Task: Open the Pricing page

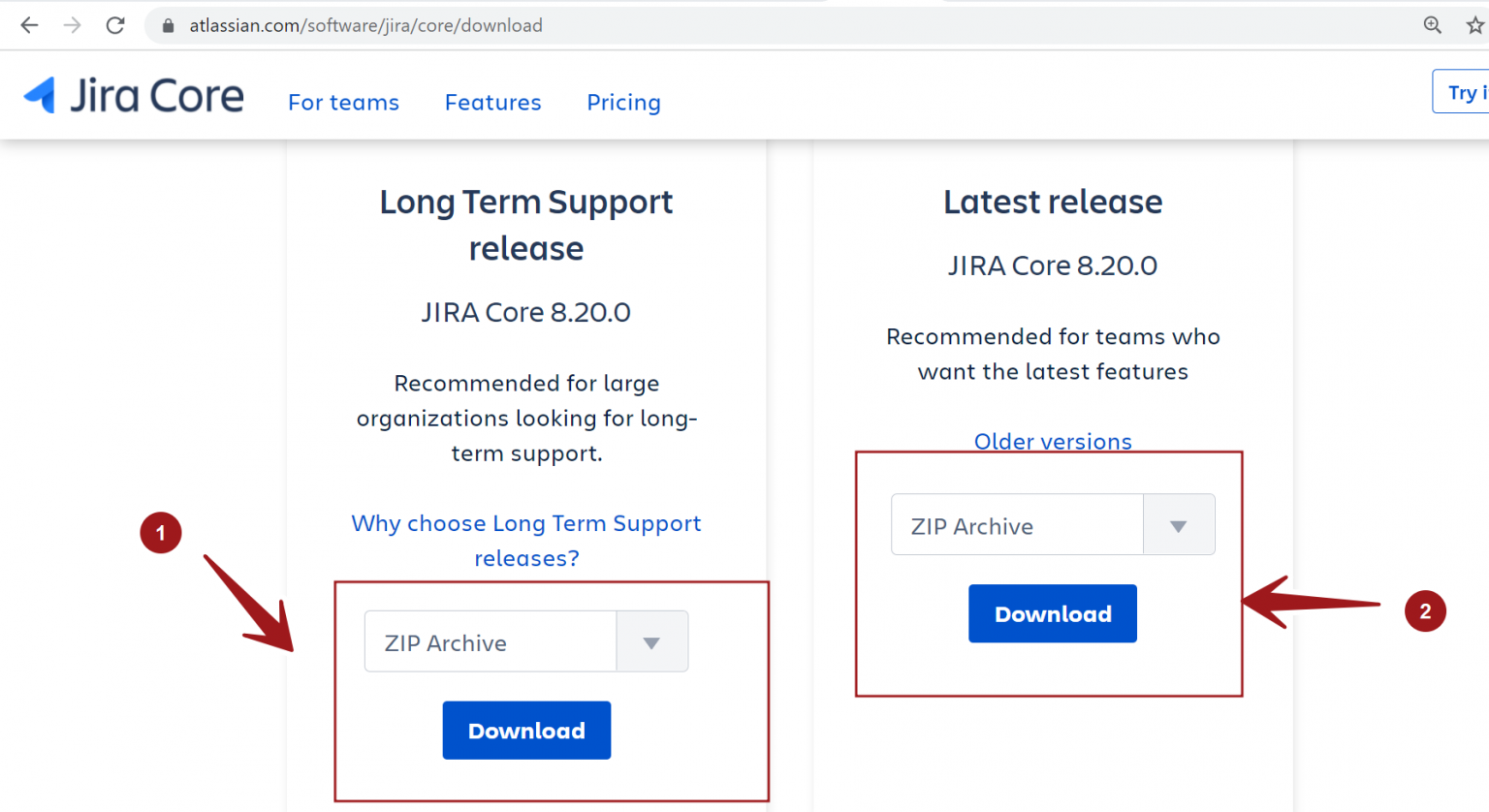Action: point(623,102)
